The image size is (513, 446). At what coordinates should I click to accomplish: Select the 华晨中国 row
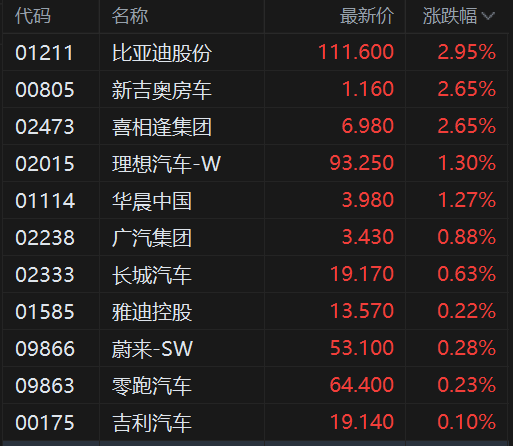click(x=255, y=200)
